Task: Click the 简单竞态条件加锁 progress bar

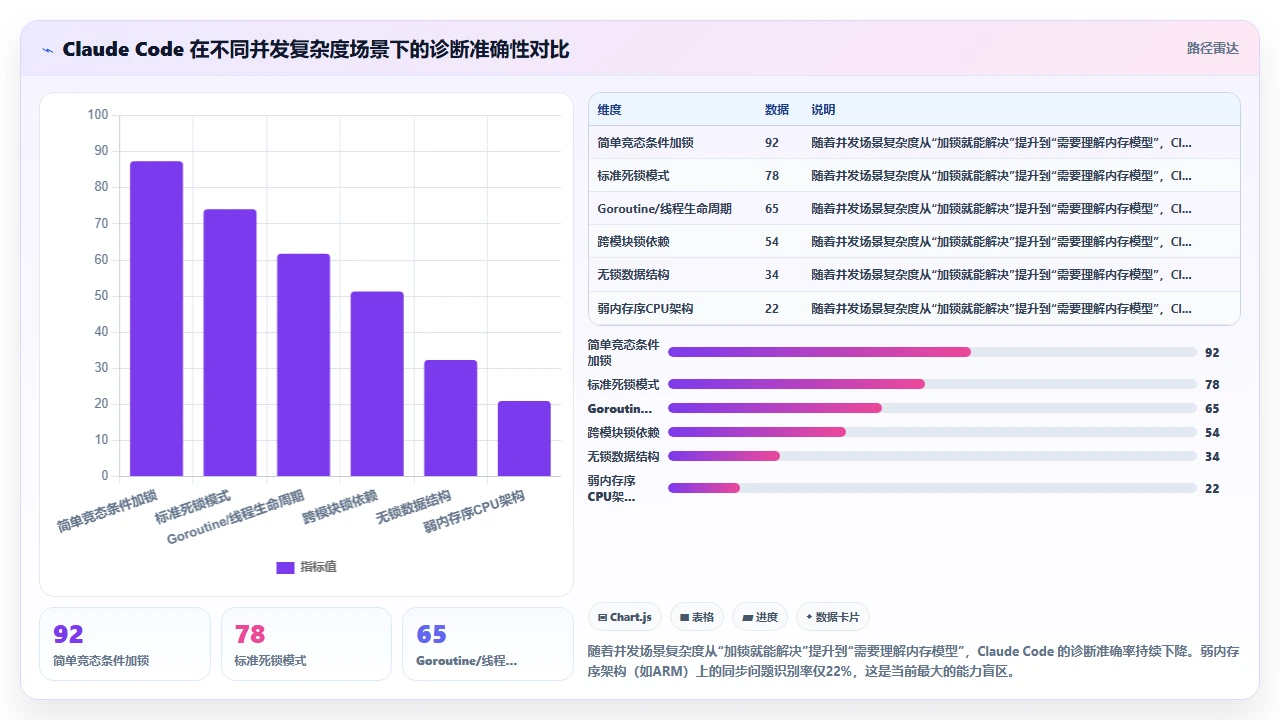Action: coord(932,352)
